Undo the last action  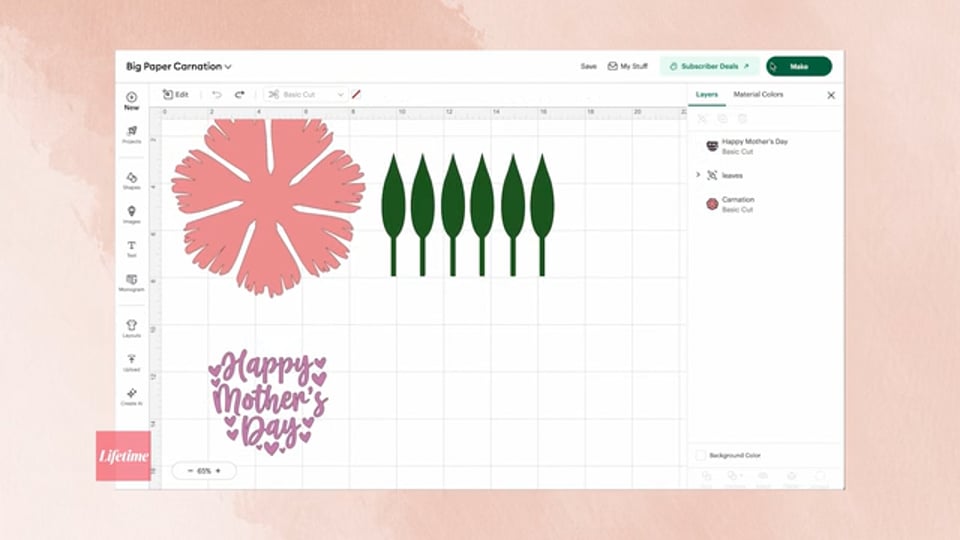click(x=217, y=94)
